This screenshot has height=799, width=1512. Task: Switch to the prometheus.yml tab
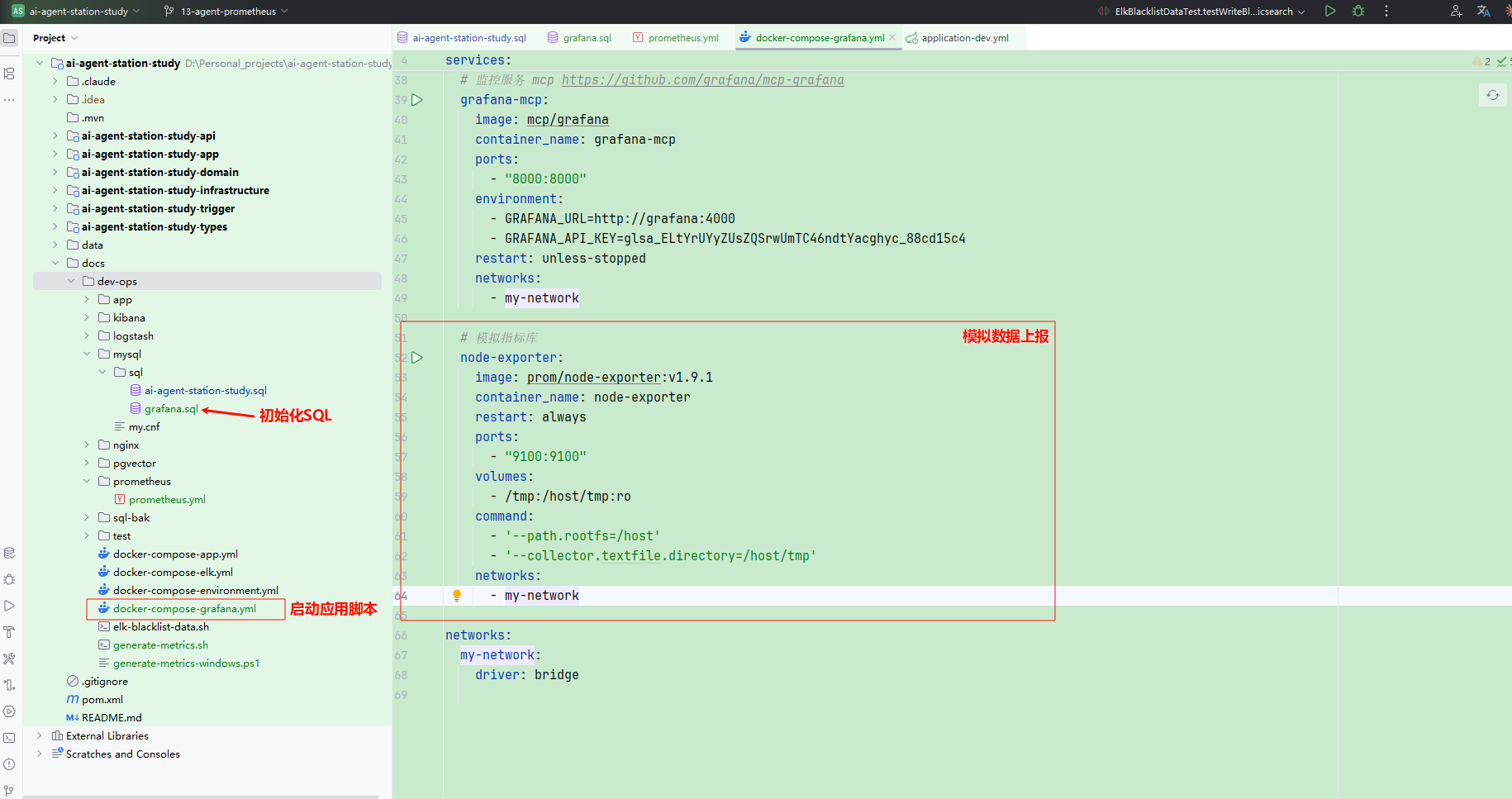[x=682, y=38]
